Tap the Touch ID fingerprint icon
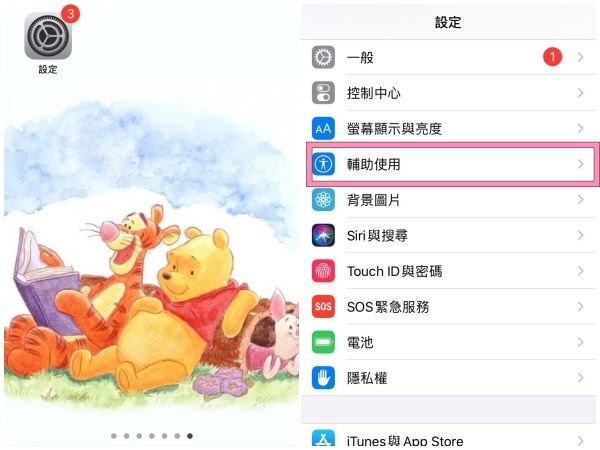600x450 pixels. 323,271
